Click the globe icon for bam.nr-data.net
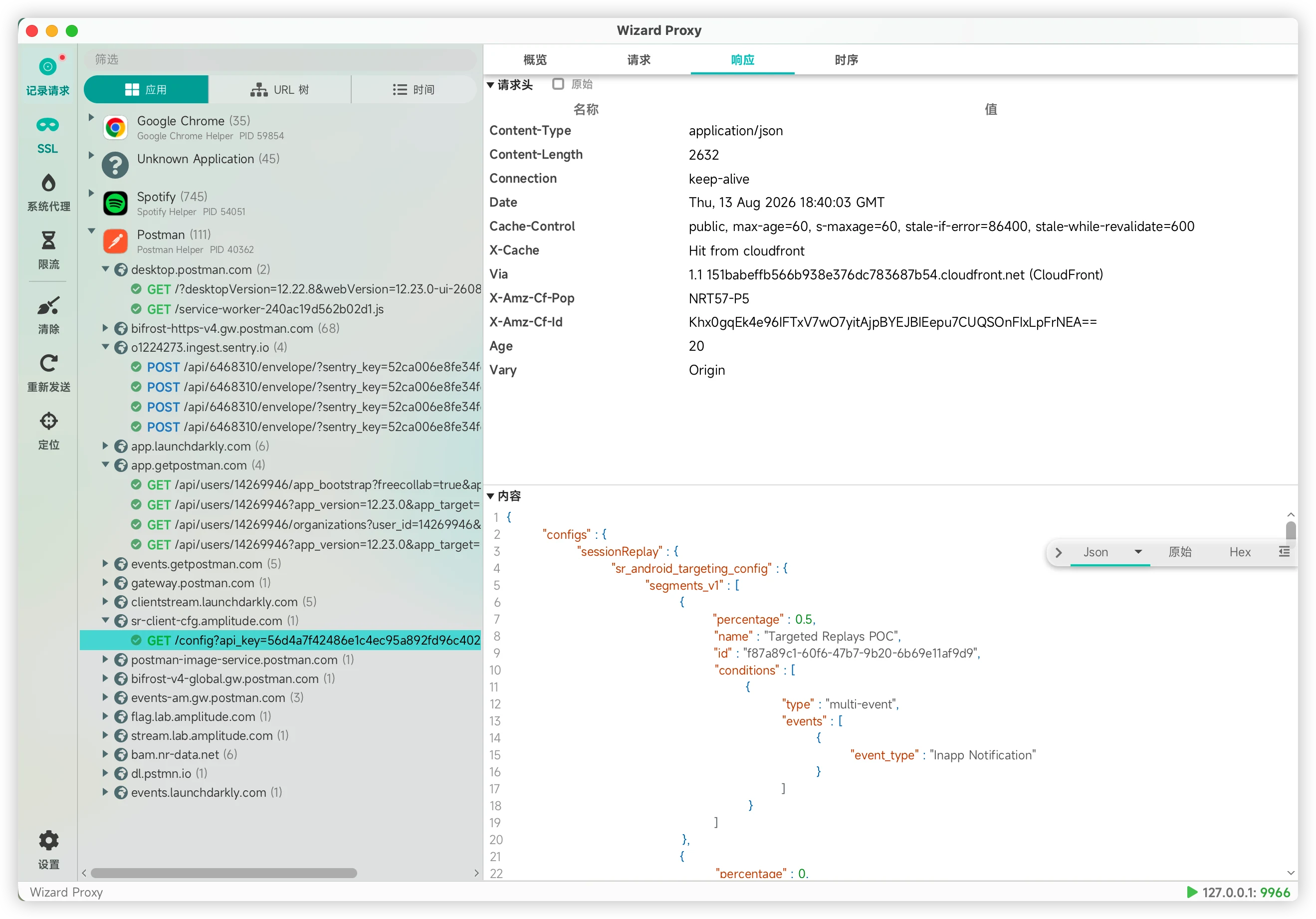The width and height of the screenshot is (1316, 919). 121,754
